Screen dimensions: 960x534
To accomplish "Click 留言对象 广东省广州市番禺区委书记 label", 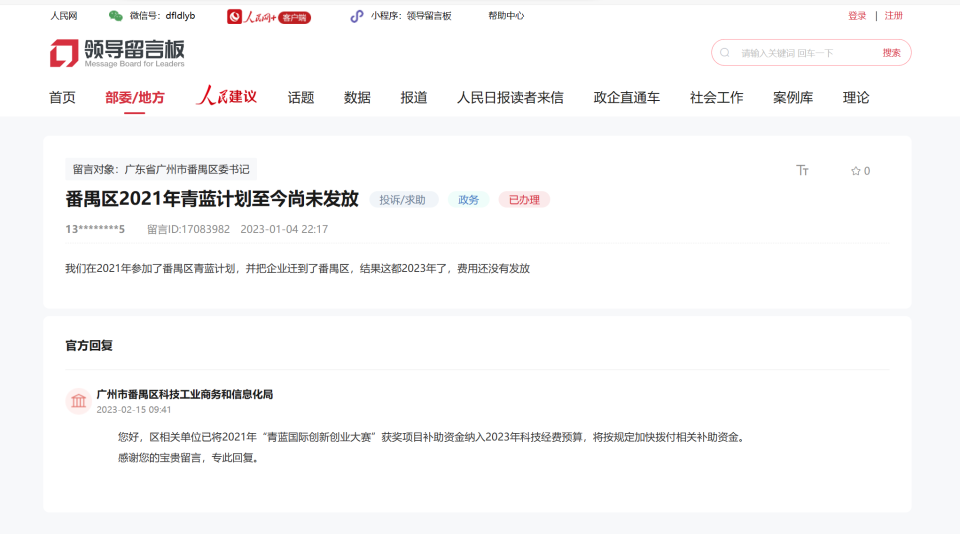I will [x=161, y=169].
